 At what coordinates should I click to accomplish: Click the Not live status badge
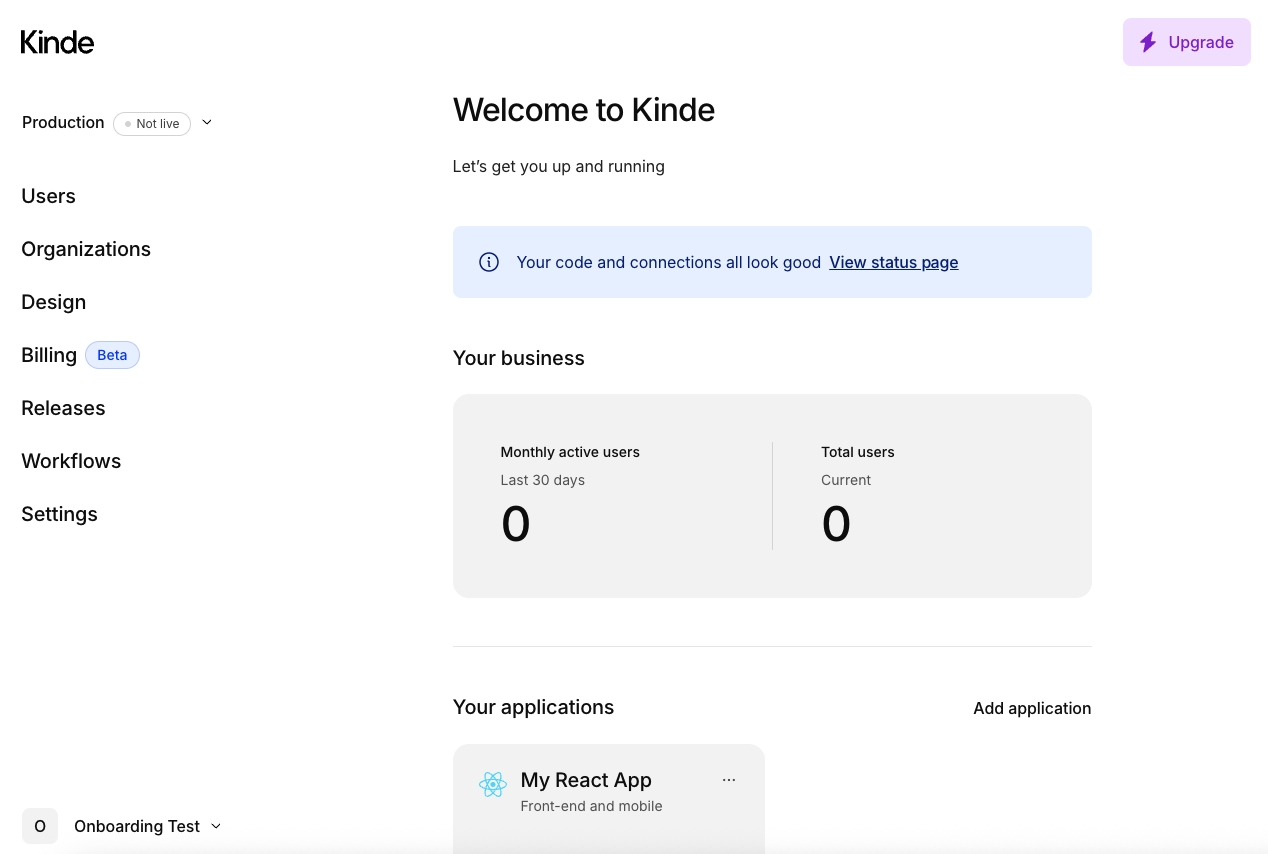pos(152,124)
